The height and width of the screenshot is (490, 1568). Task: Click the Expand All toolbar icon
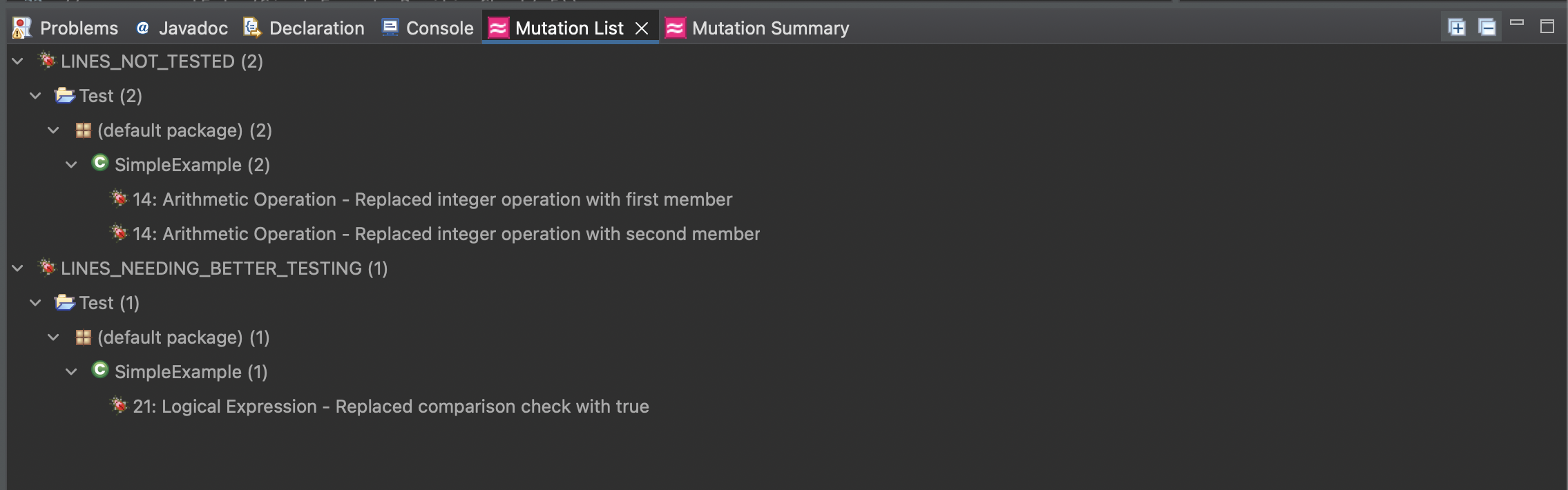point(1457,28)
